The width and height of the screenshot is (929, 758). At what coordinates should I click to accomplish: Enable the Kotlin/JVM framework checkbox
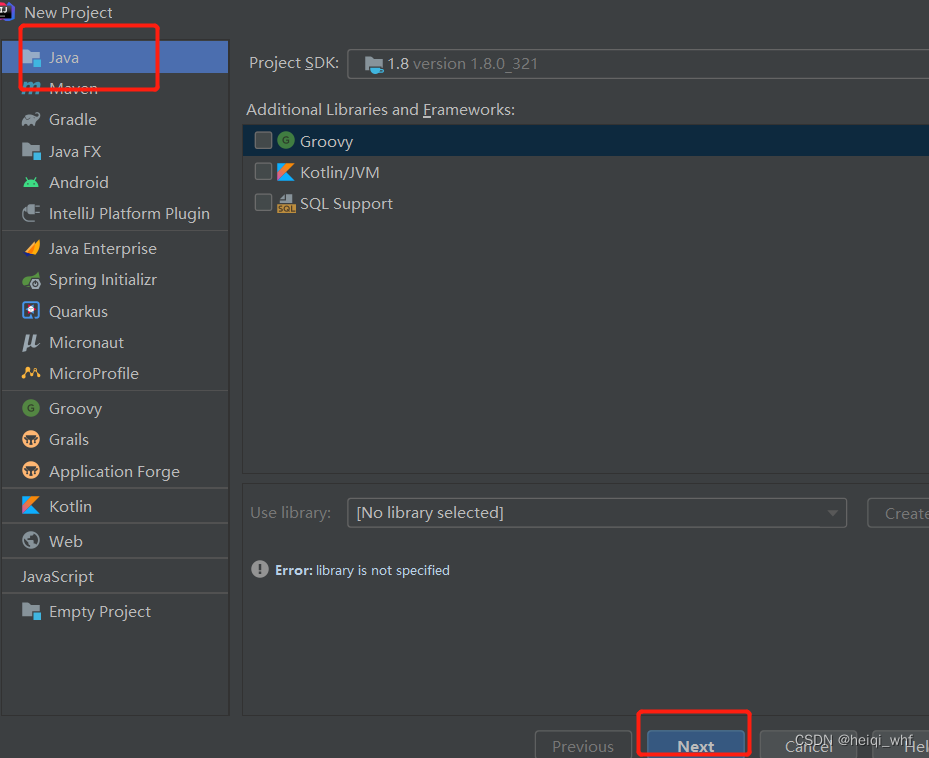[263, 172]
